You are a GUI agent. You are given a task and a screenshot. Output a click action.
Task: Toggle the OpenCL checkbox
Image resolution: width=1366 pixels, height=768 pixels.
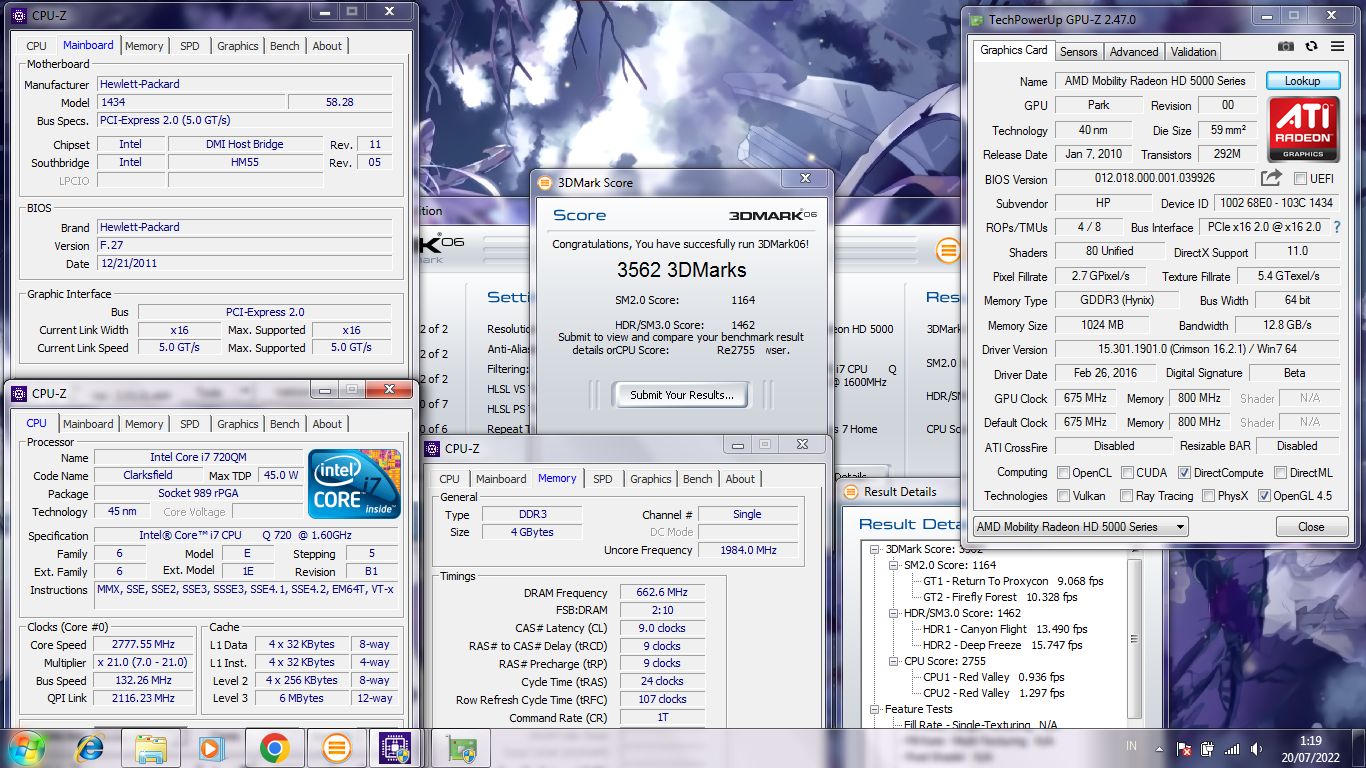pos(1065,472)
